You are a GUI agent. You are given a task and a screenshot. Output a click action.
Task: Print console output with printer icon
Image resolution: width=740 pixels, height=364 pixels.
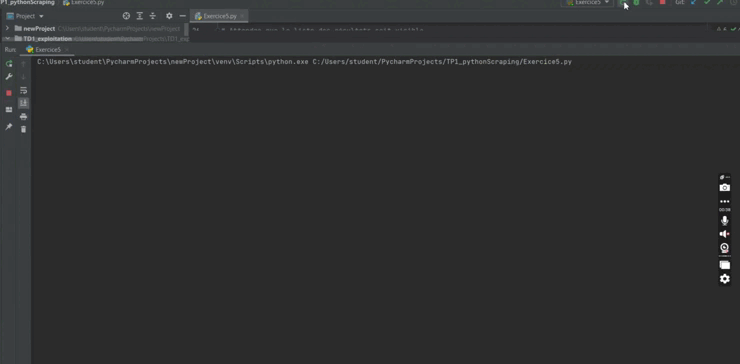click(x=24, y=117)
